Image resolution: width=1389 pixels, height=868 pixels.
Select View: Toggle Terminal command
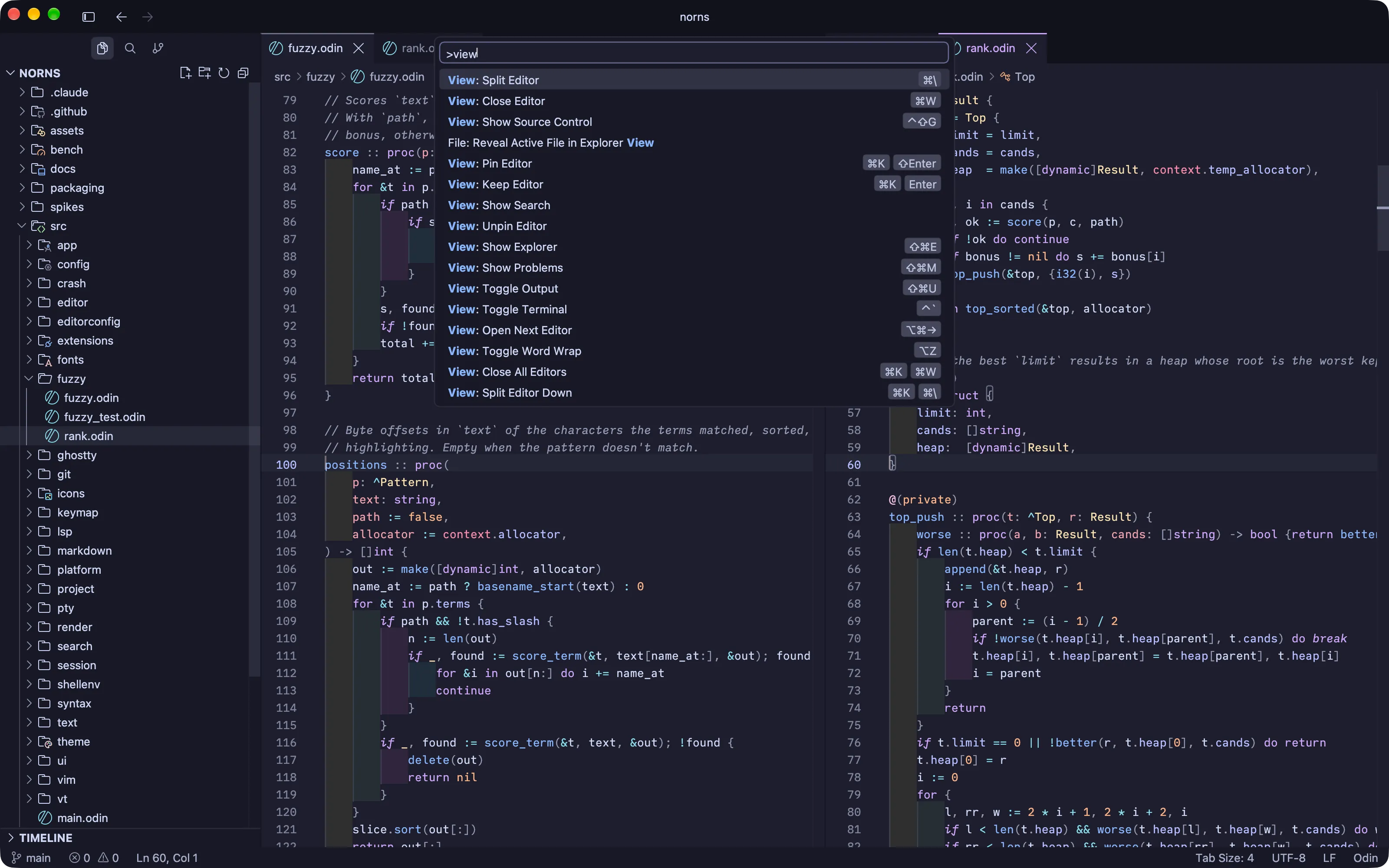pyautogui.click(x=693, y=309)
